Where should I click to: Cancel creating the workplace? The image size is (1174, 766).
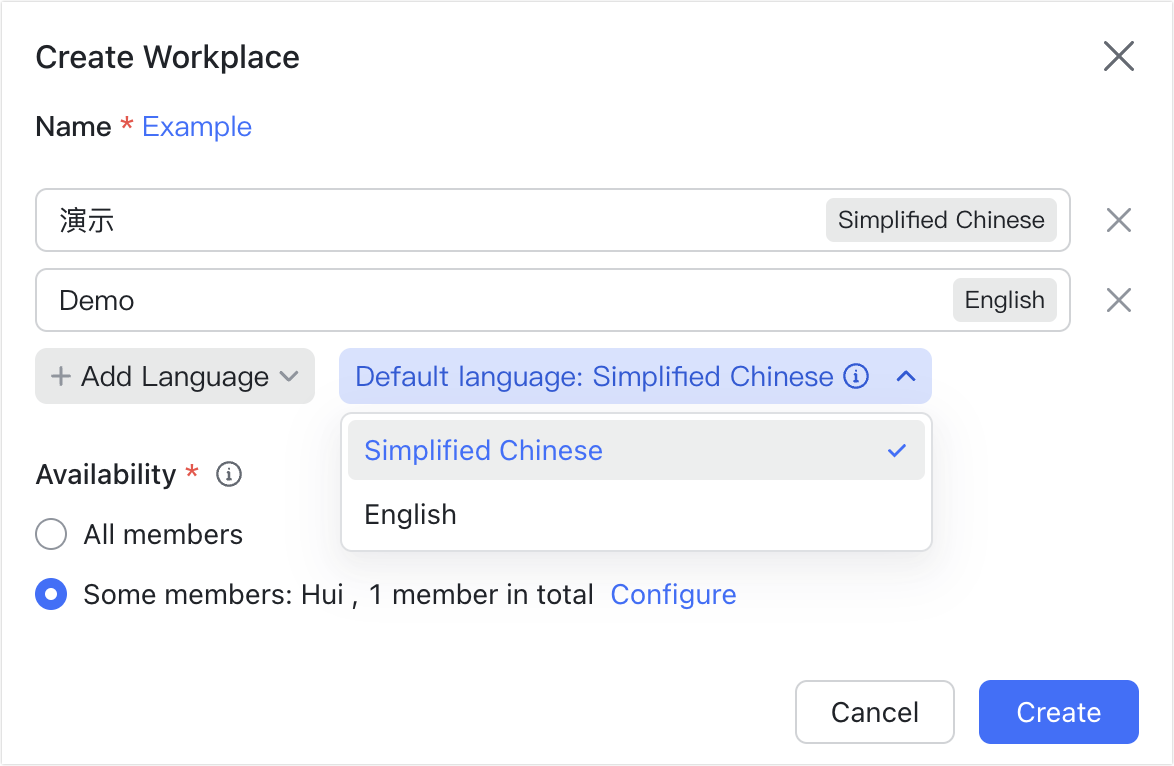point(874,712)
